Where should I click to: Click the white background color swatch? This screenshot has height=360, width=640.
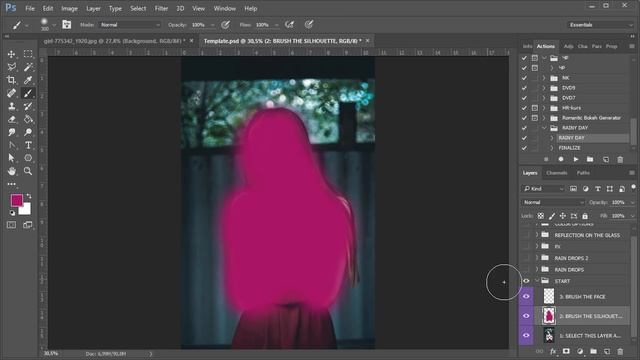coord(26,210)
